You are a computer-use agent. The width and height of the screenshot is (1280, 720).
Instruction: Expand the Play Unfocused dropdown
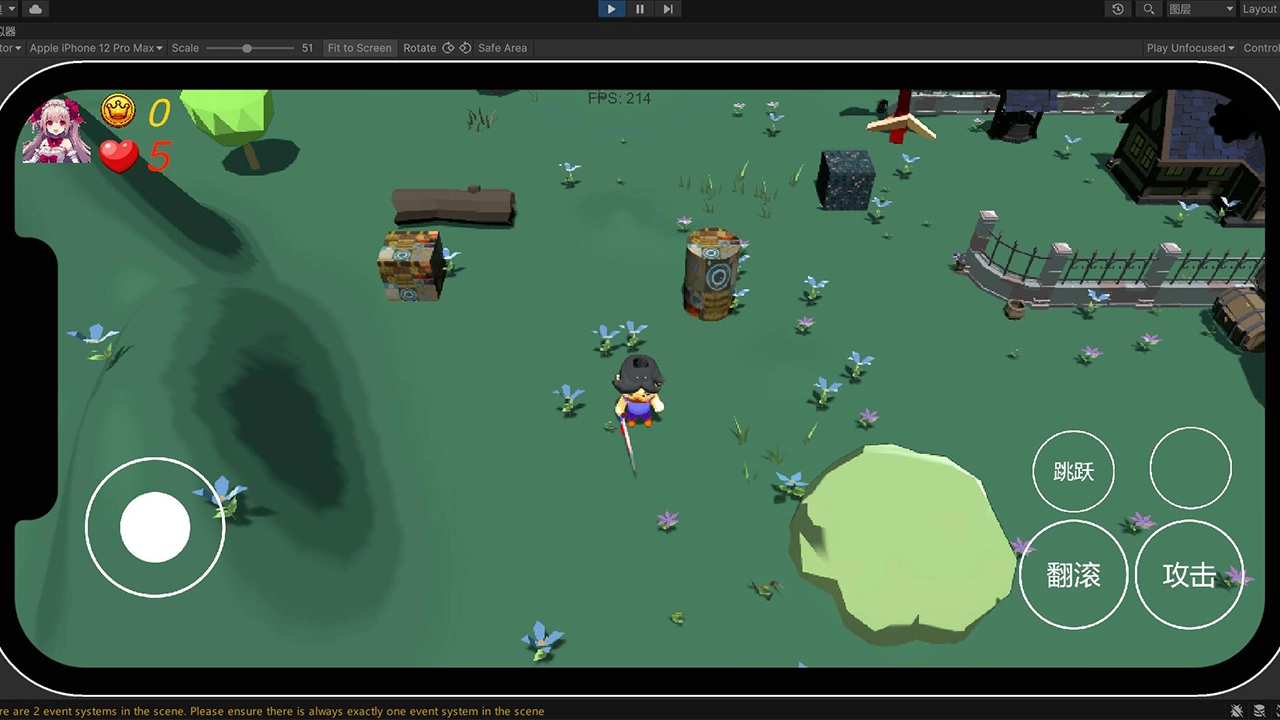[1190, 48]
